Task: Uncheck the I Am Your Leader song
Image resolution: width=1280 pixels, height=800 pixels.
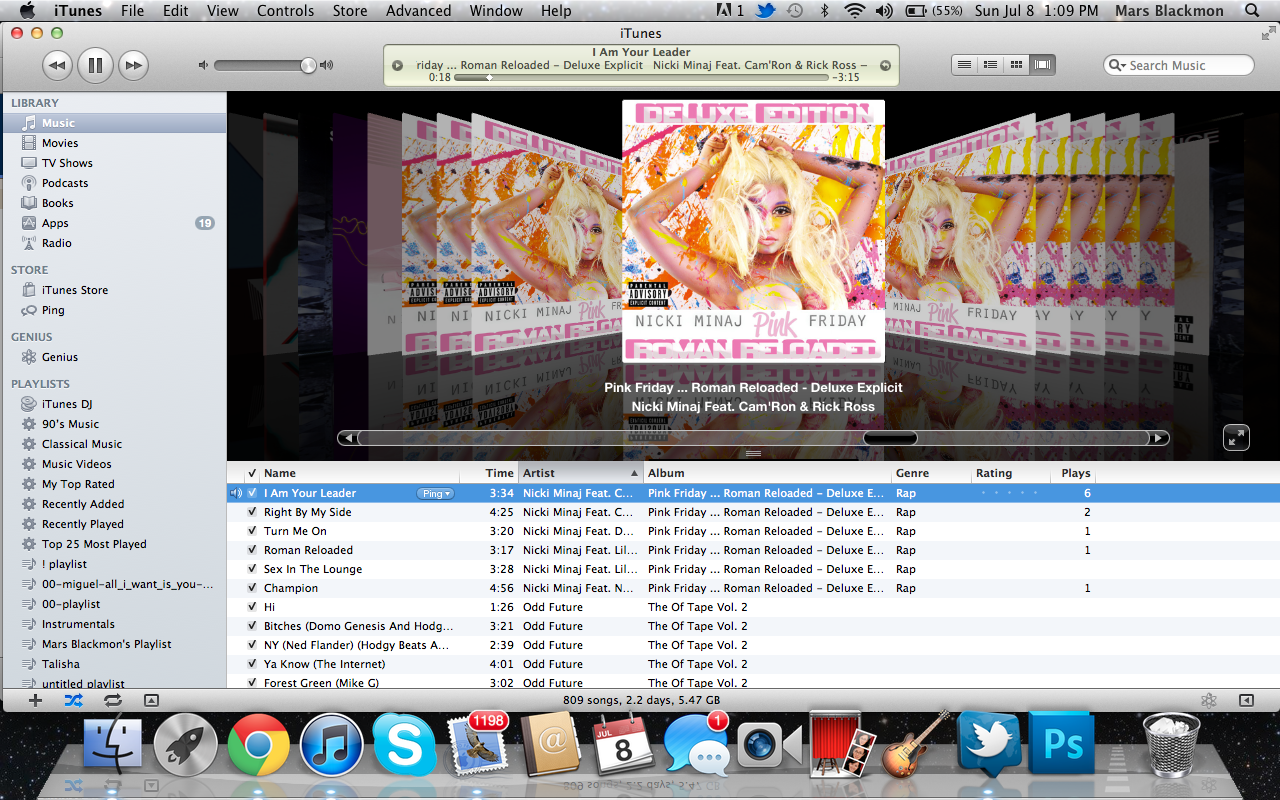Action: (252, 493)
